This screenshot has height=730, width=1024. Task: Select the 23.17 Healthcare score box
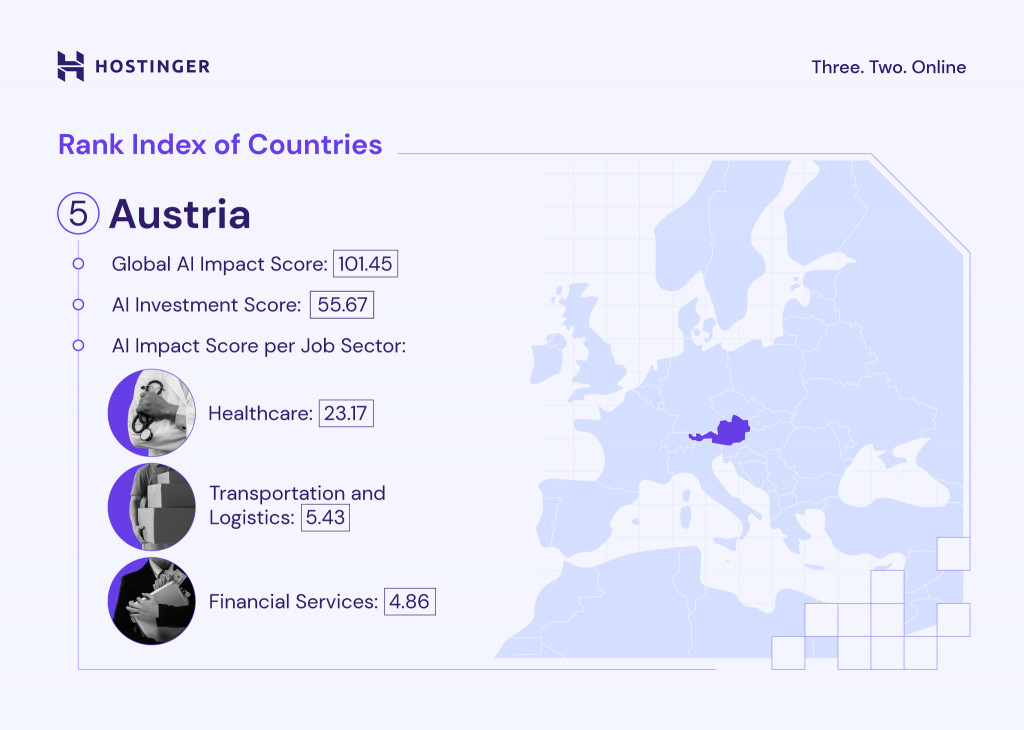pos(346,413)
